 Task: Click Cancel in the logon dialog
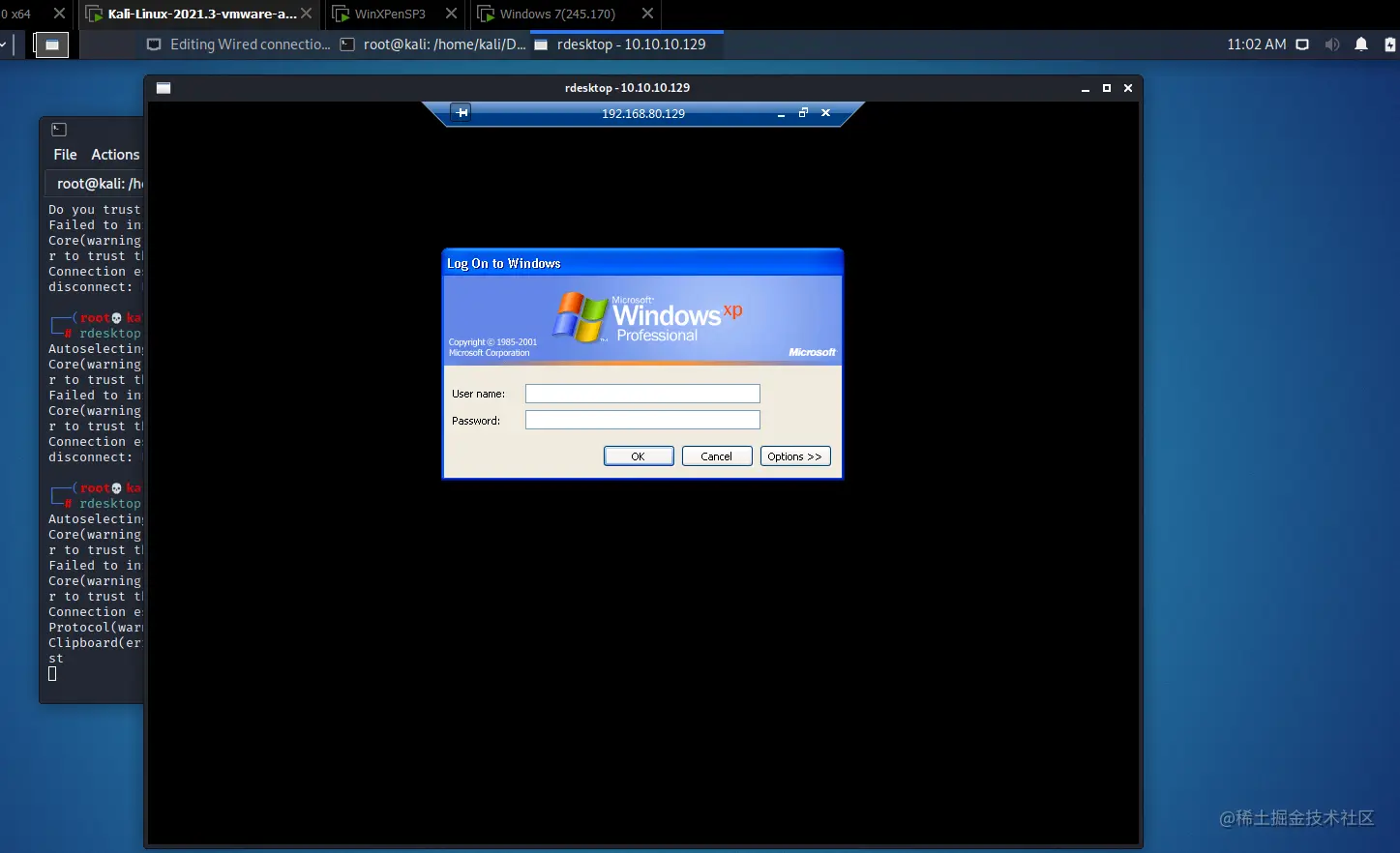pos(716,456)
